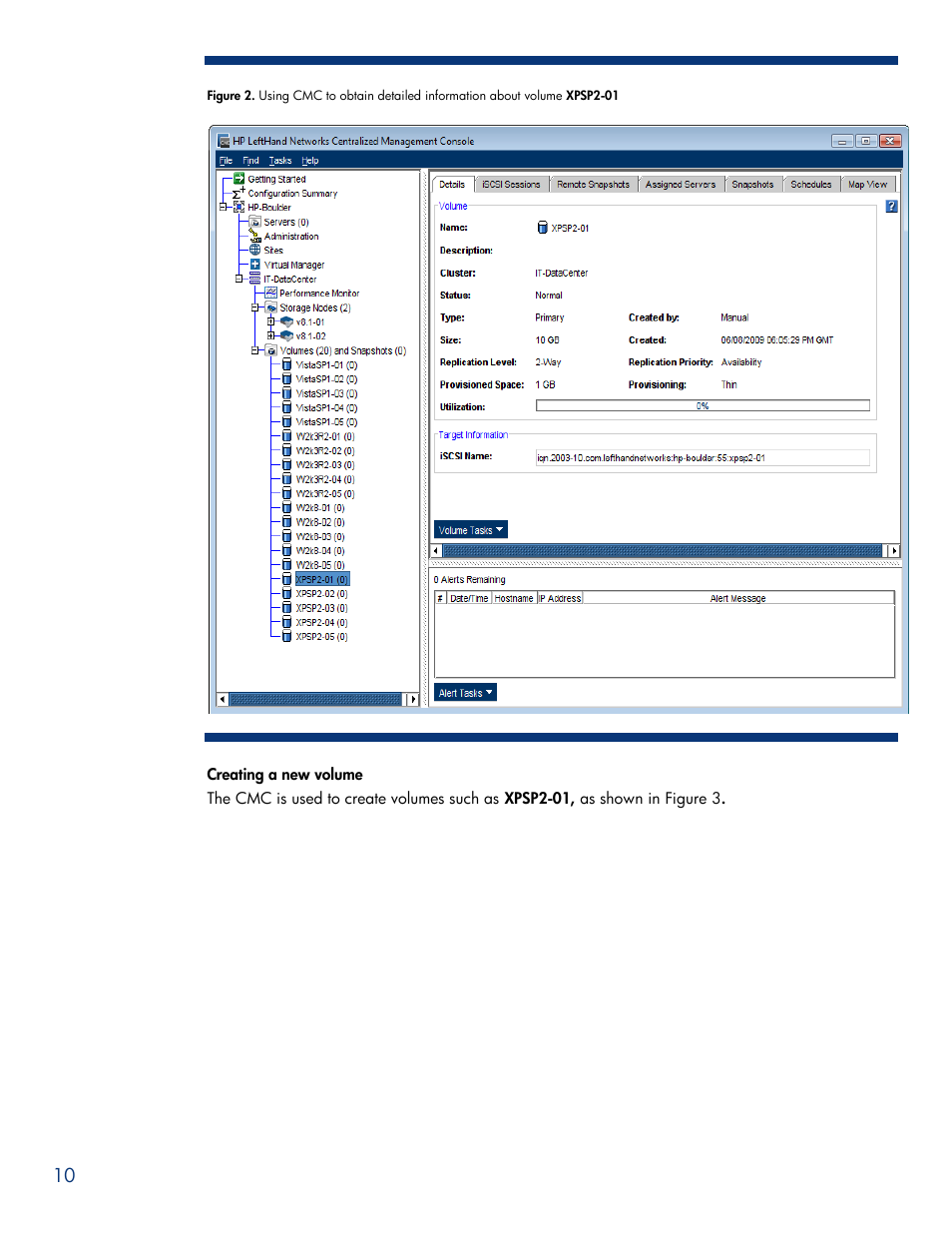Viewport: 952px width, 1233px height.
Task: Click the Volumes and Snapshots folder icon
Action: coord(271,350)
